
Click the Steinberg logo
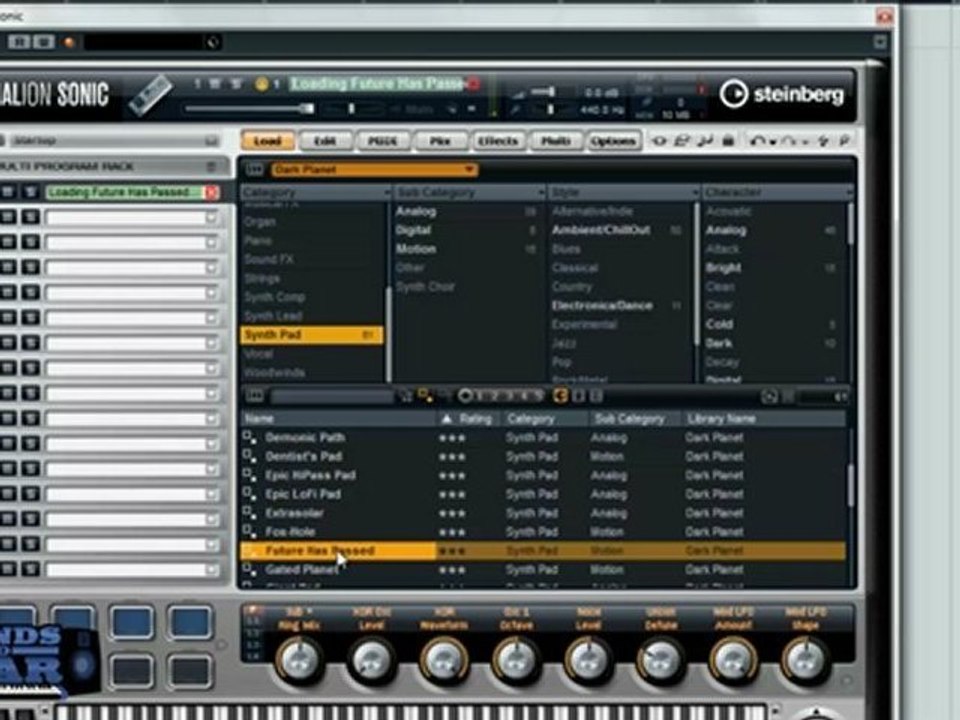[x=782, y=94]
